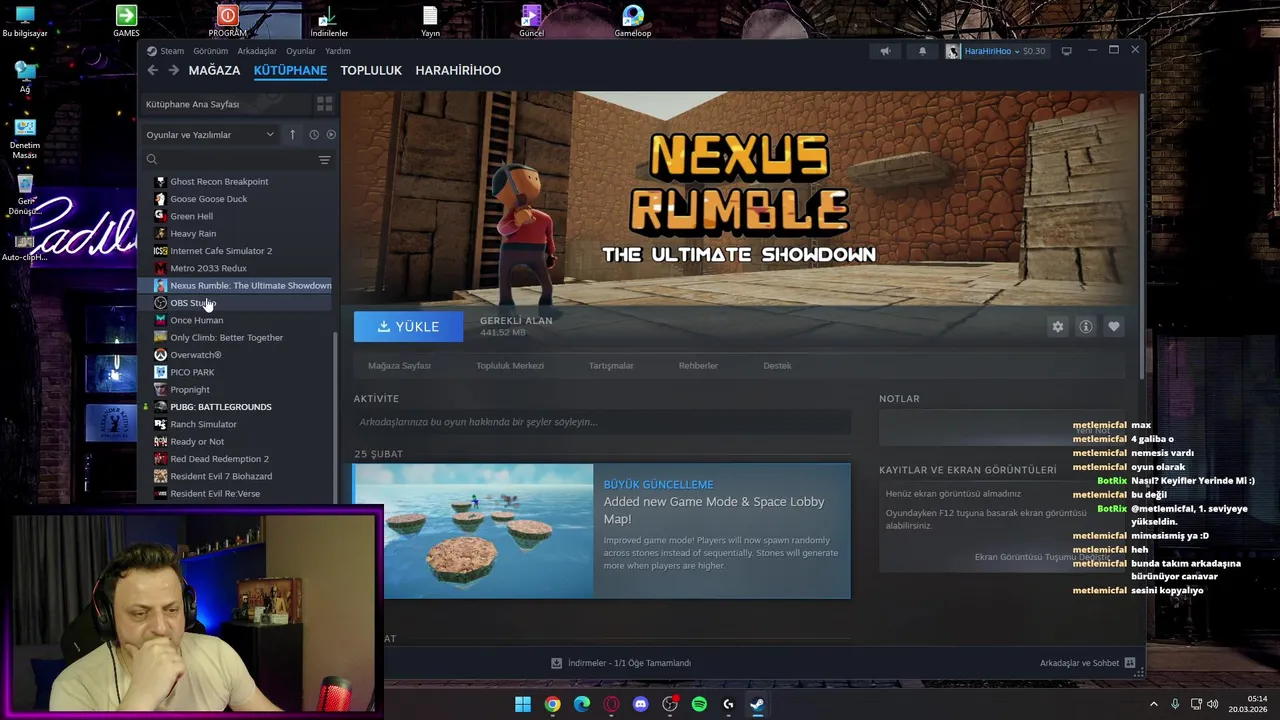The height and width of the screenshot is (720, 1280).
Task: Open Rehberler link
Action: 698,366
